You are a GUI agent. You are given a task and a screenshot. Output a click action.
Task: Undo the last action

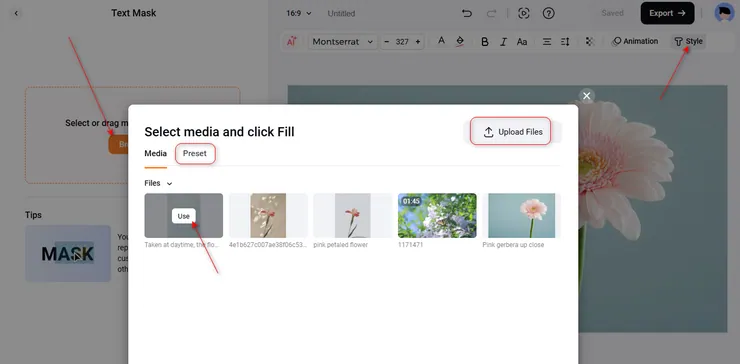[x=467, y=13]
